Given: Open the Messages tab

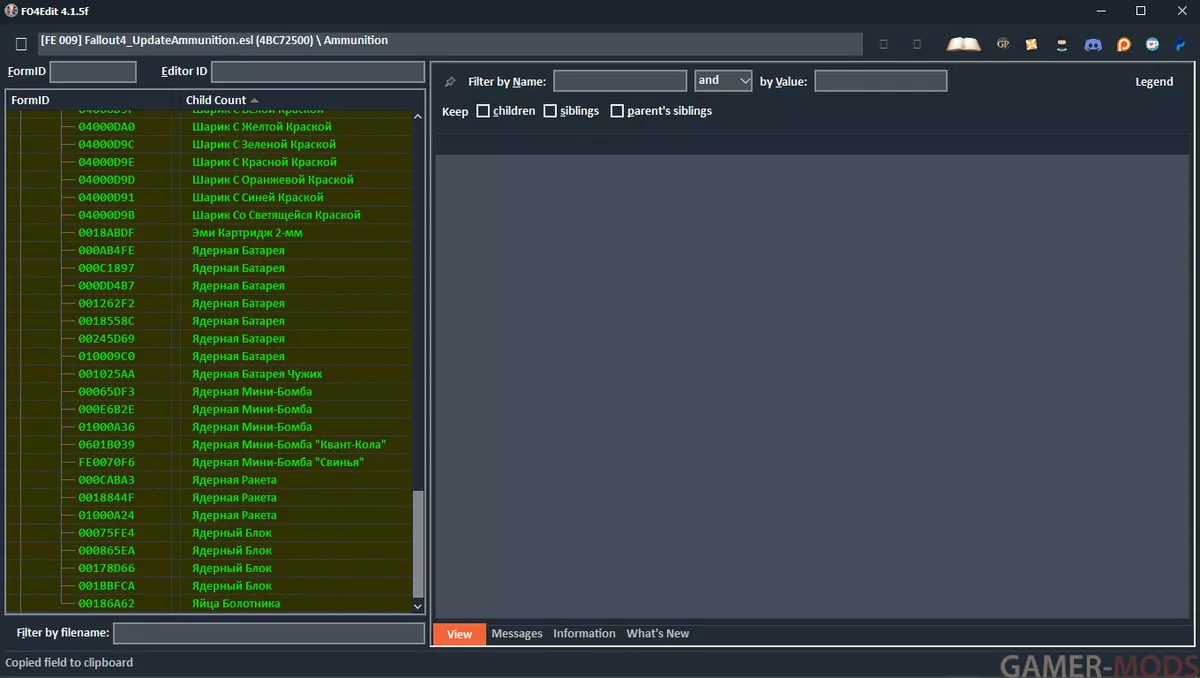Looking at the screenshot, I should [x=517, y=634].
